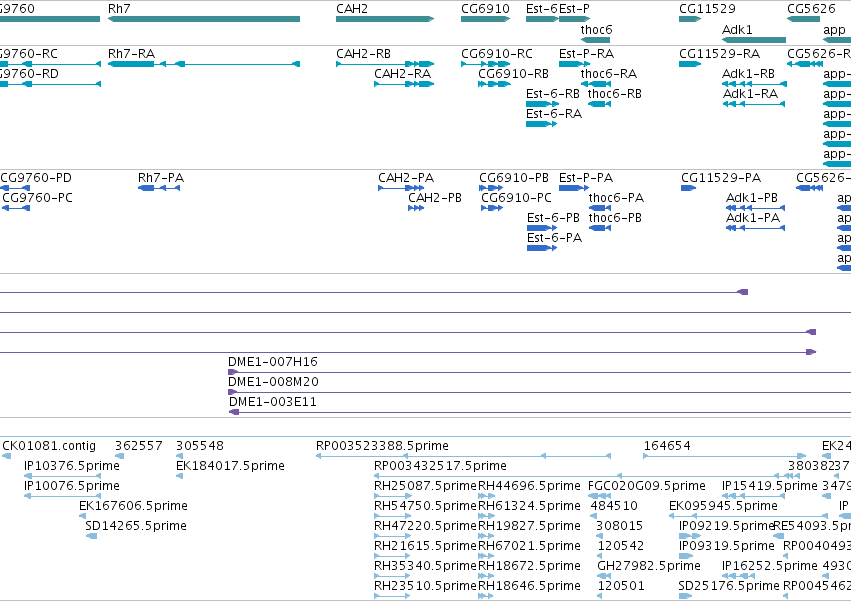This screenshot has width=851, height=601.
Task: Click the RH25087.5prime label
Action: point(425,486)
